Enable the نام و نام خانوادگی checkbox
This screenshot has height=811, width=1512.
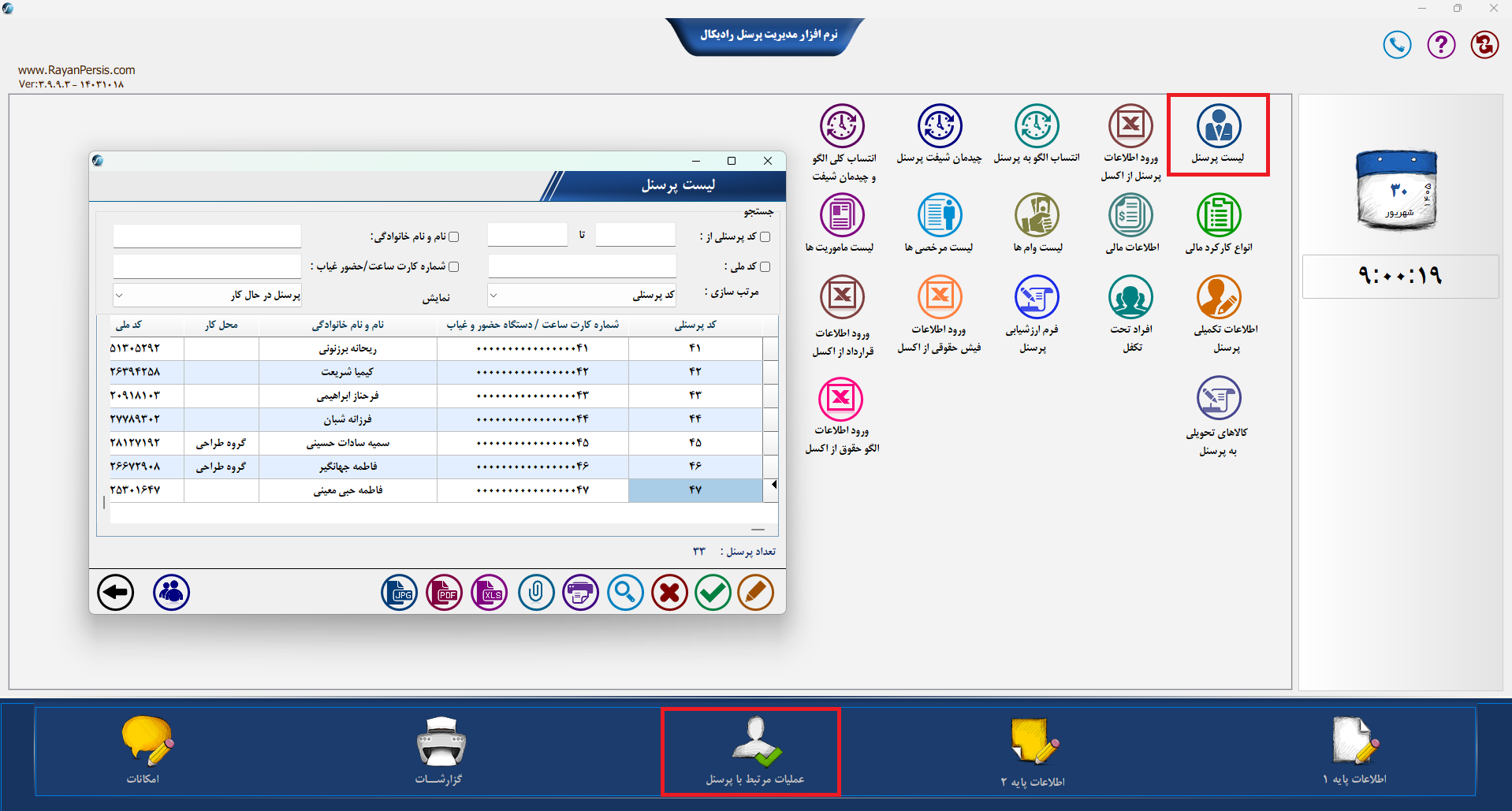coord(453,236)
